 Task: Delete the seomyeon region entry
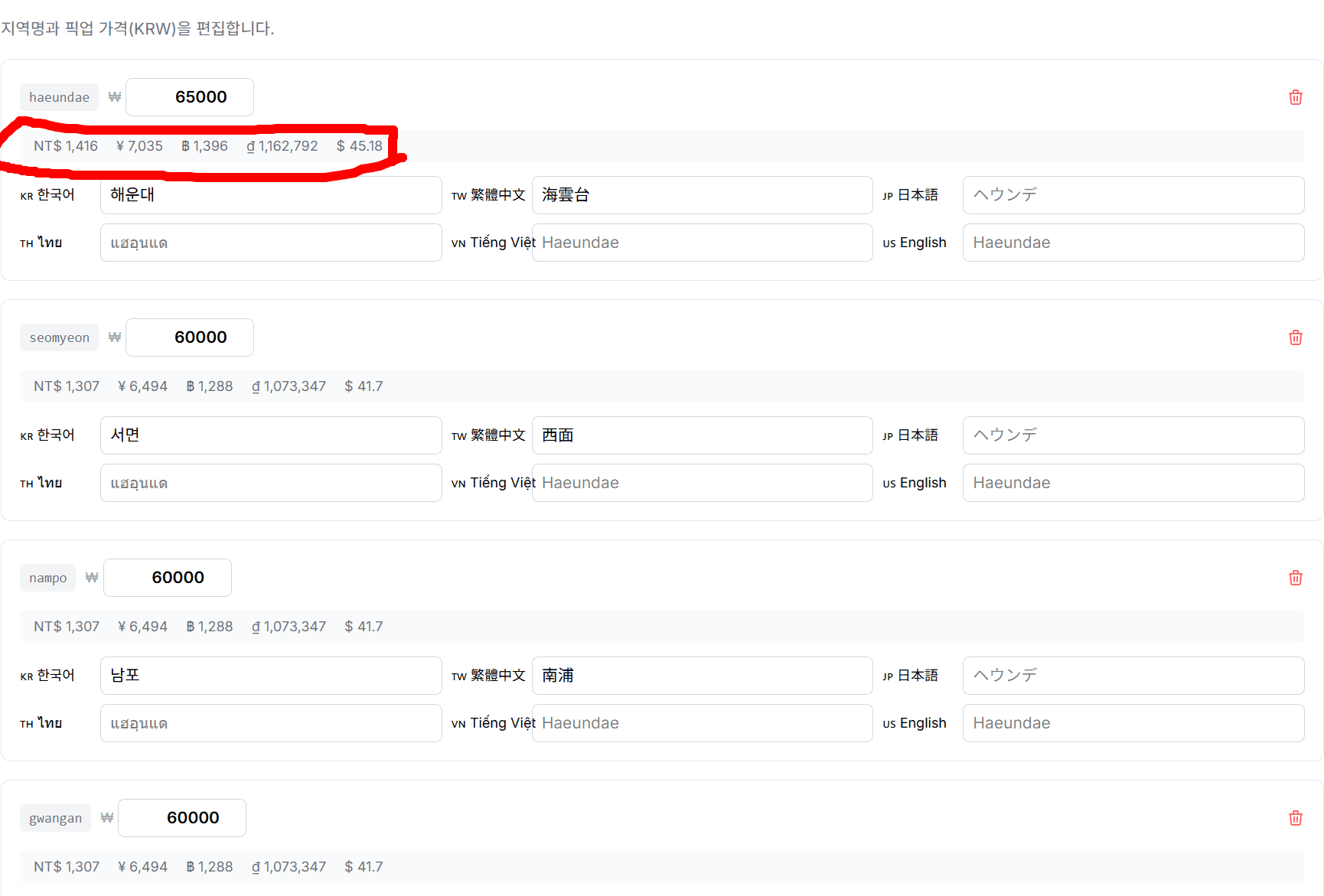[1295, 337]
